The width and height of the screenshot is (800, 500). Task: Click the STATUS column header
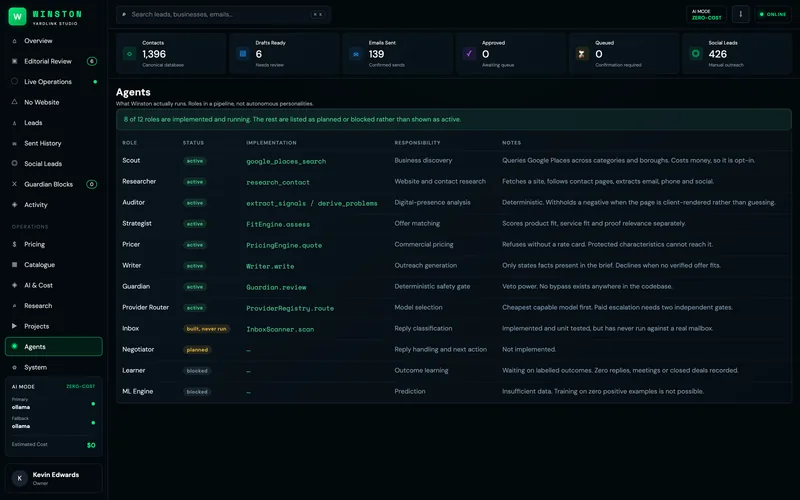(193, 143)
